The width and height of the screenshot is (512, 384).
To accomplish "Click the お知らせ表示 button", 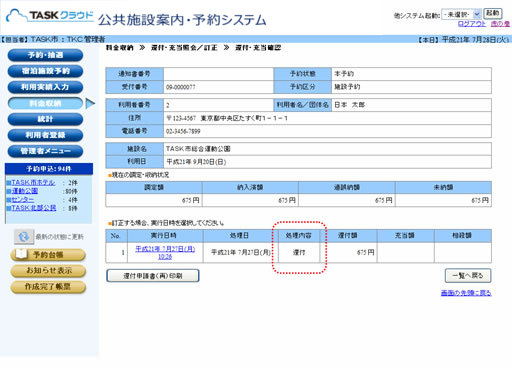I will click(48, 271).
